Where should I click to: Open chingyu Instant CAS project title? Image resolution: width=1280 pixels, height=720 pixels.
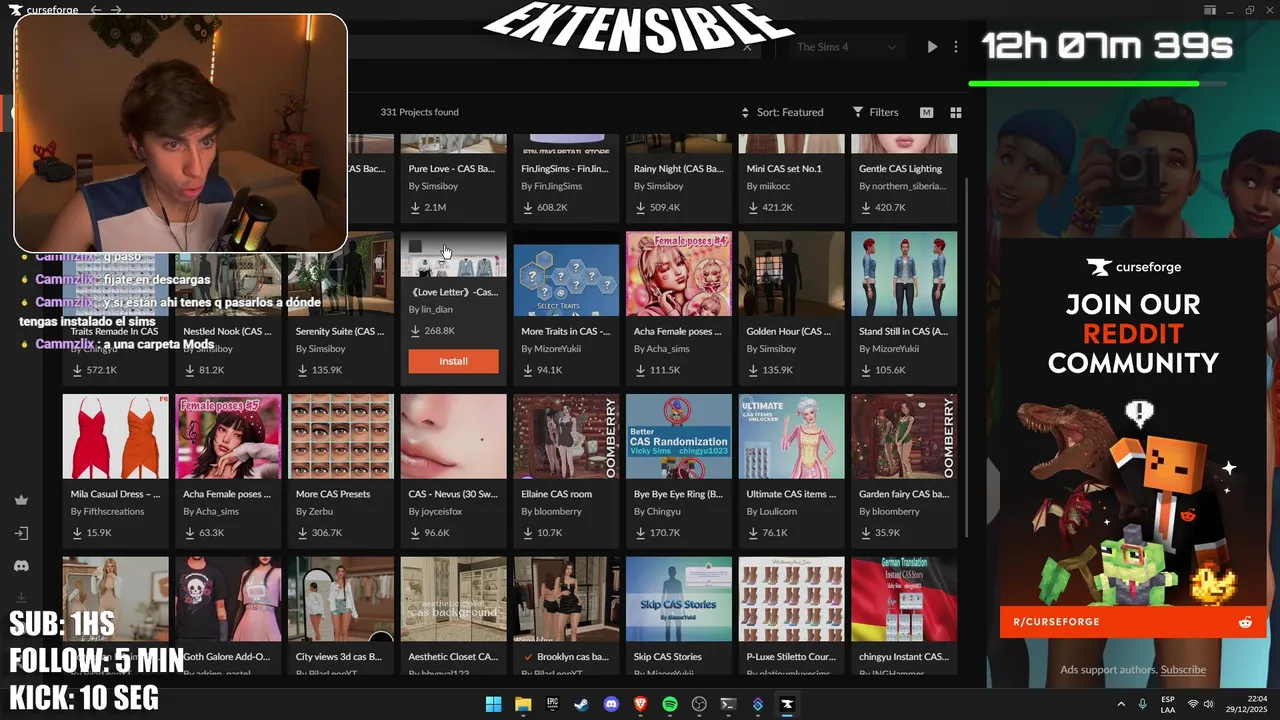904,657
